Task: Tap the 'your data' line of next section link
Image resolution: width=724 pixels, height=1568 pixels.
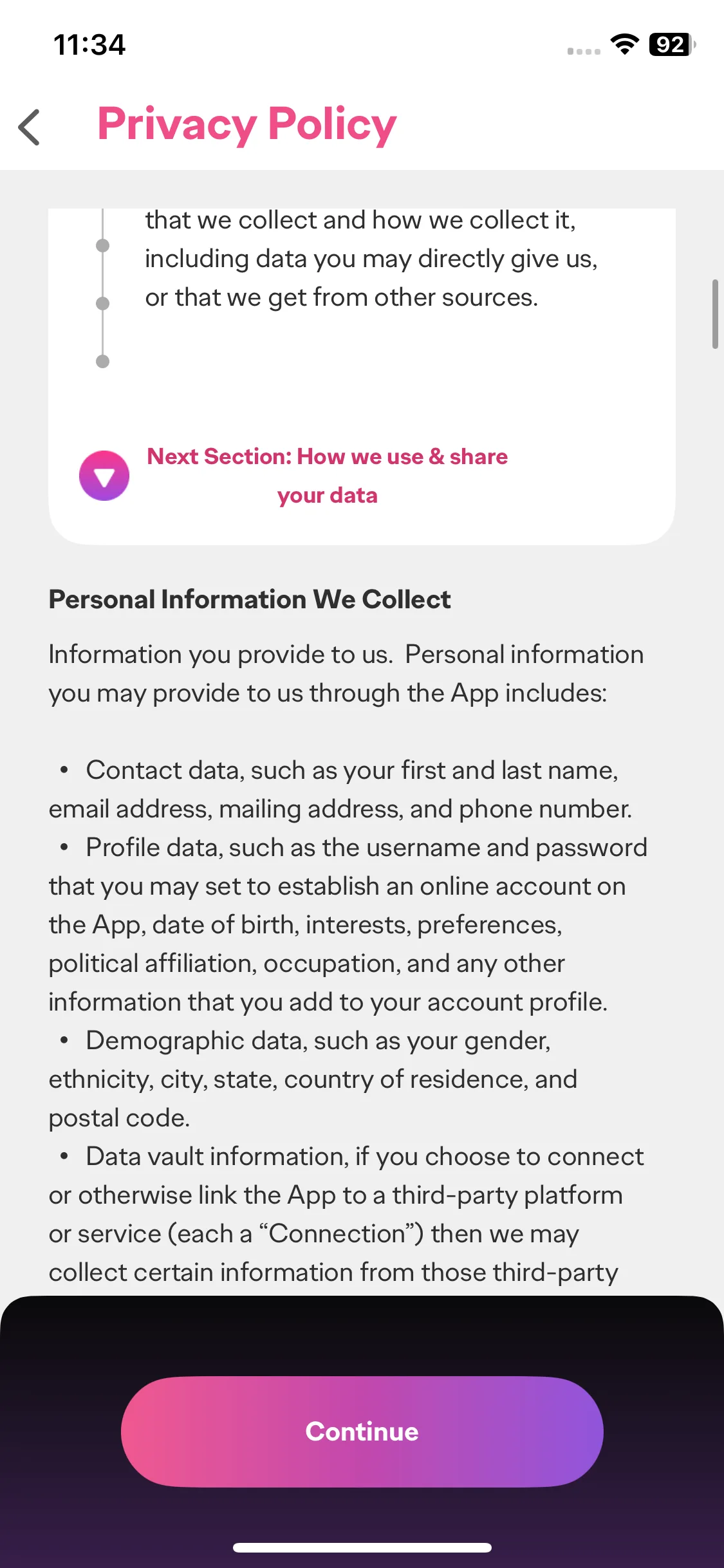Action: pos(327,496)
